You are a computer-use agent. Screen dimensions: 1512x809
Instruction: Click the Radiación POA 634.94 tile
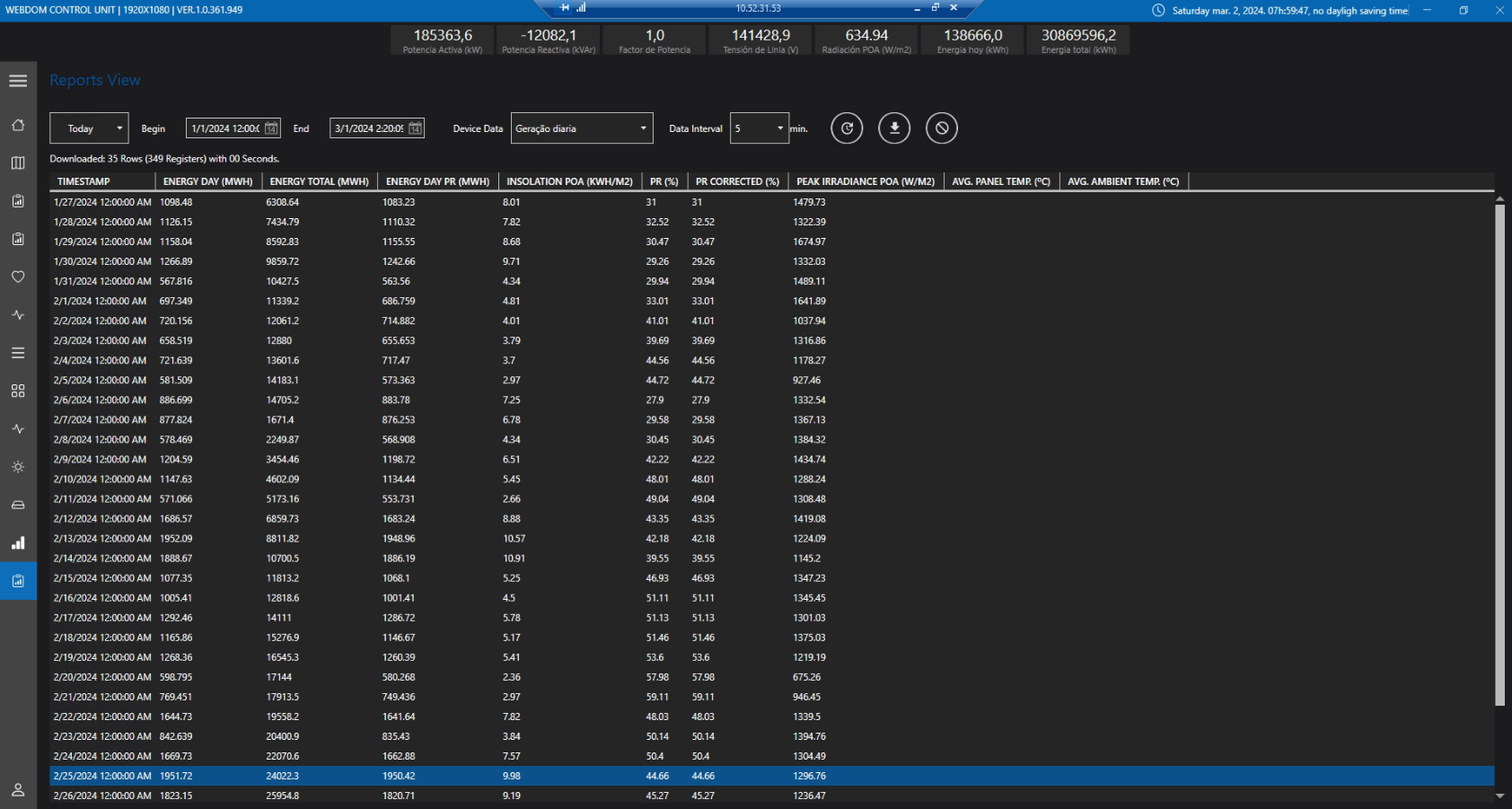(x=866, y=40)
